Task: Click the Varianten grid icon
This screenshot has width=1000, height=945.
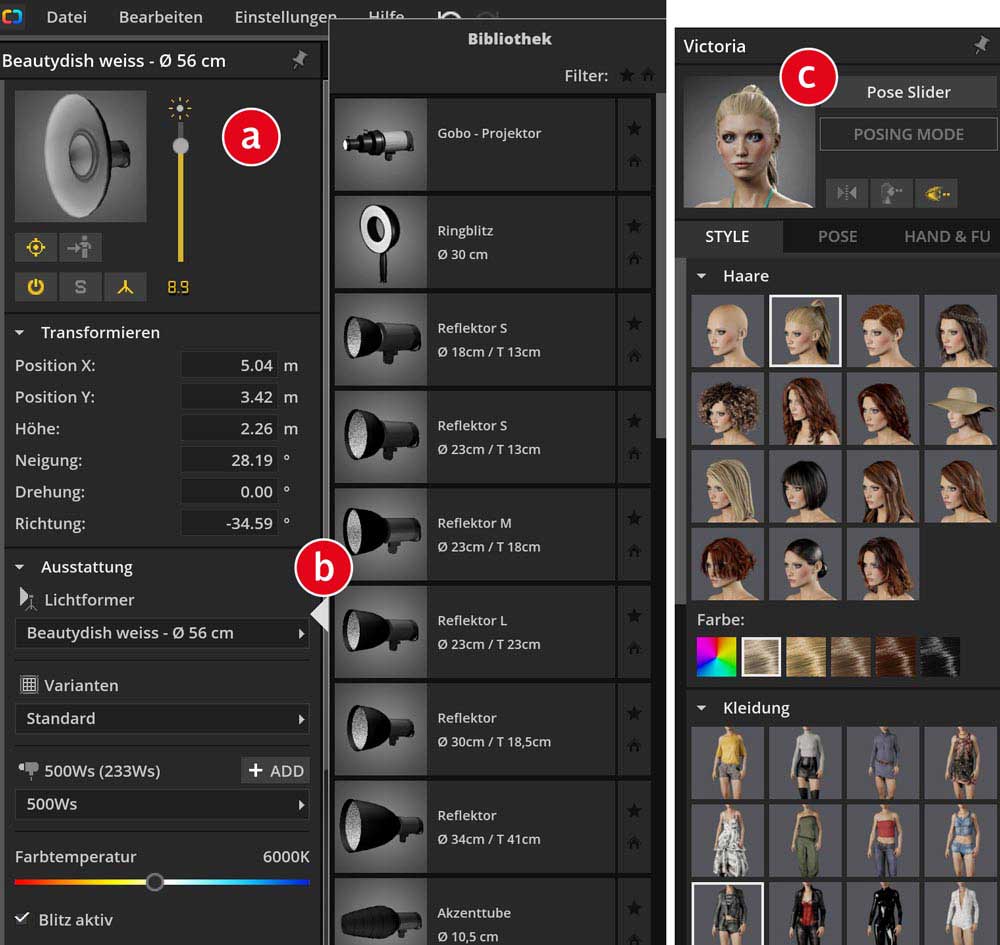Action: (29, 685)
